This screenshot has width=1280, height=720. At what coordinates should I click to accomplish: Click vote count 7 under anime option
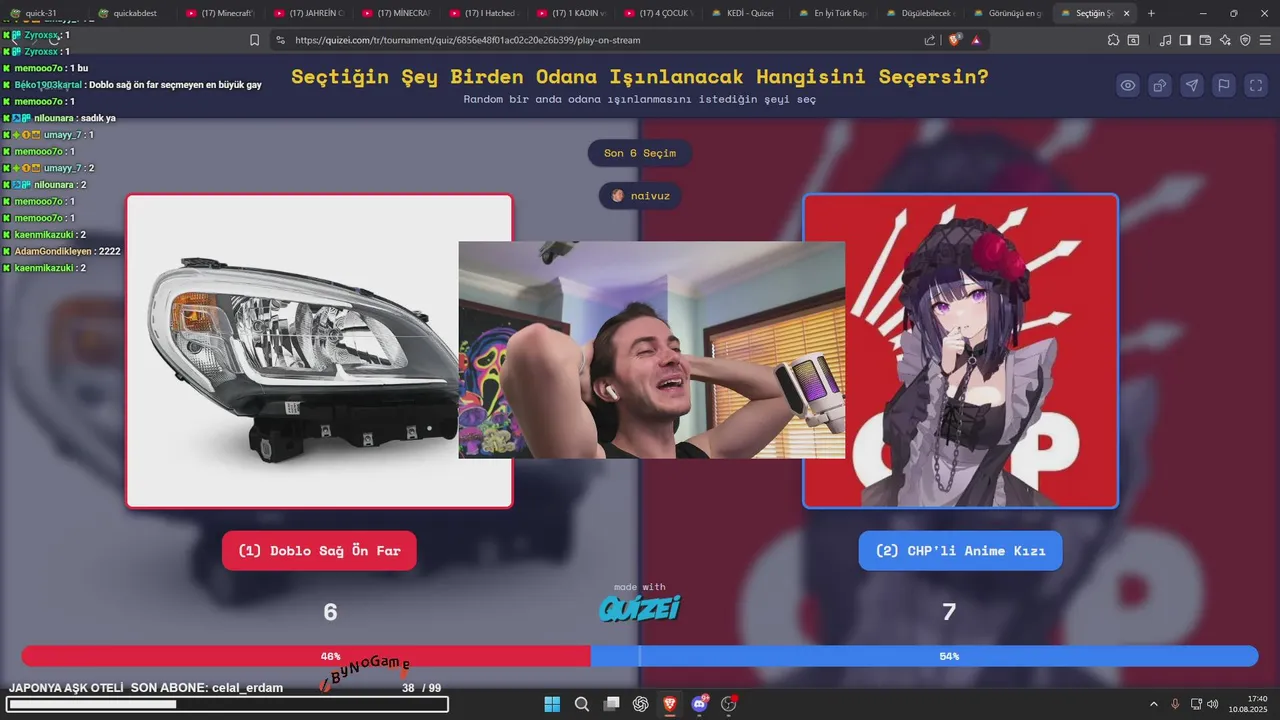[949, 612]
